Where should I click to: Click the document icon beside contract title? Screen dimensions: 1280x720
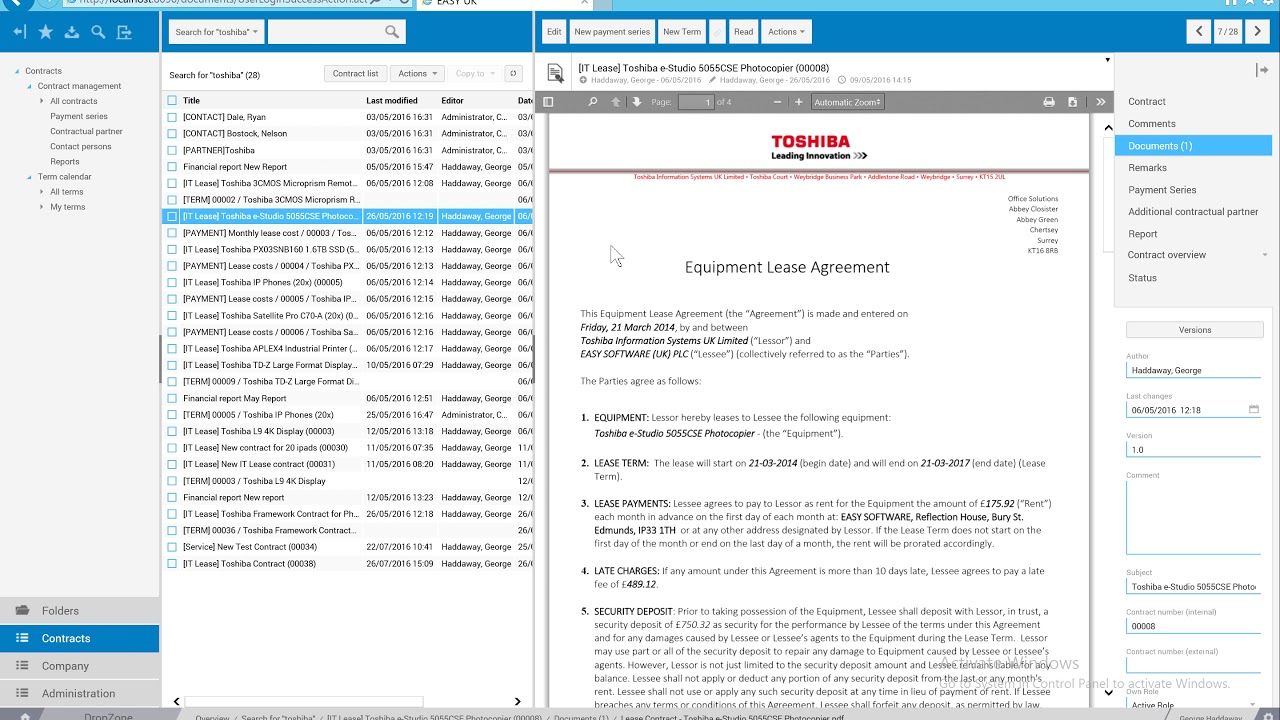556,73
